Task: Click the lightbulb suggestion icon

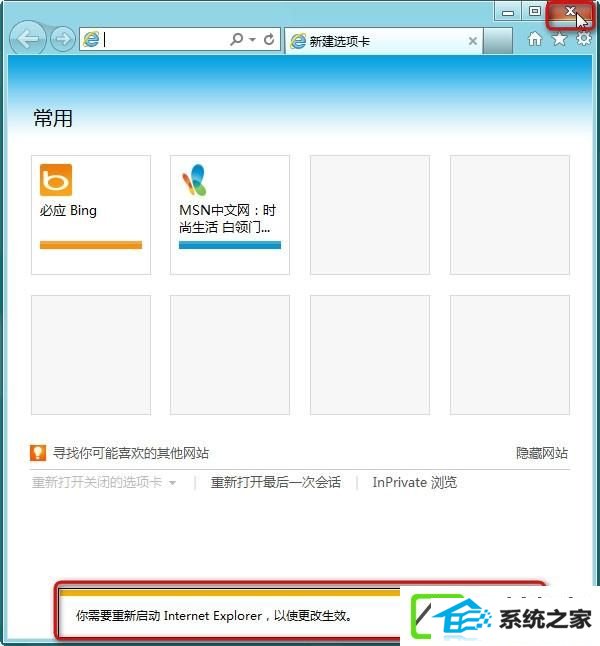Action: (38, 453)
